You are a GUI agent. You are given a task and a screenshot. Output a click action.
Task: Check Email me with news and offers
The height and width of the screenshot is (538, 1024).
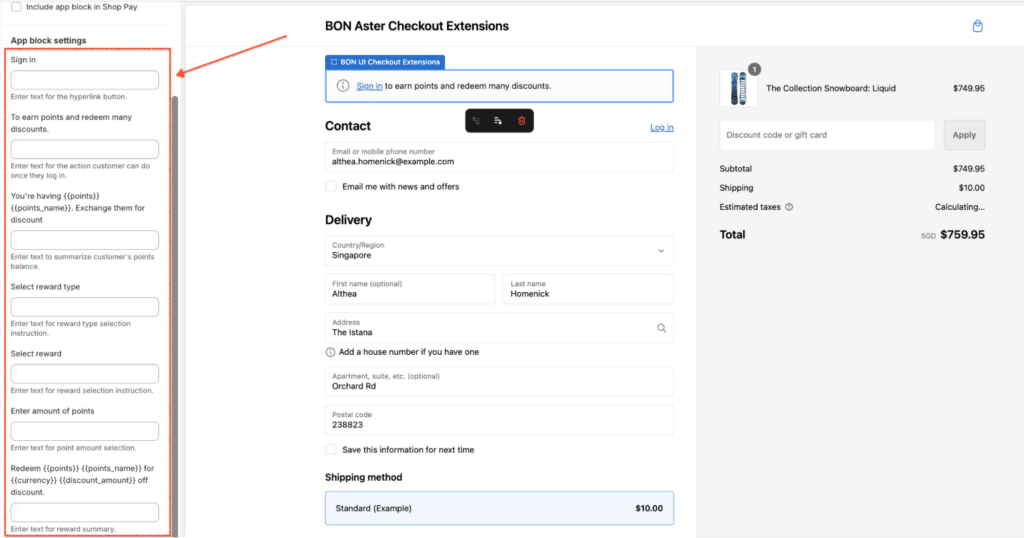click(331, 186)
